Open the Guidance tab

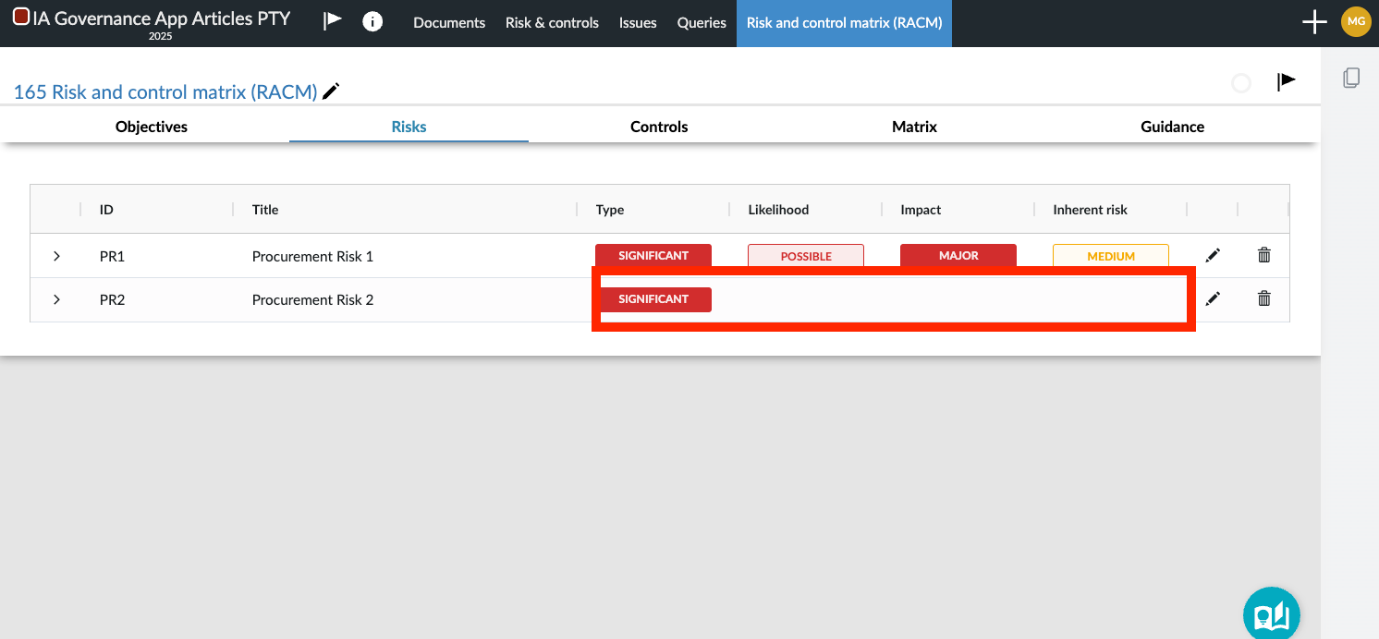(x=1172, y=126)
